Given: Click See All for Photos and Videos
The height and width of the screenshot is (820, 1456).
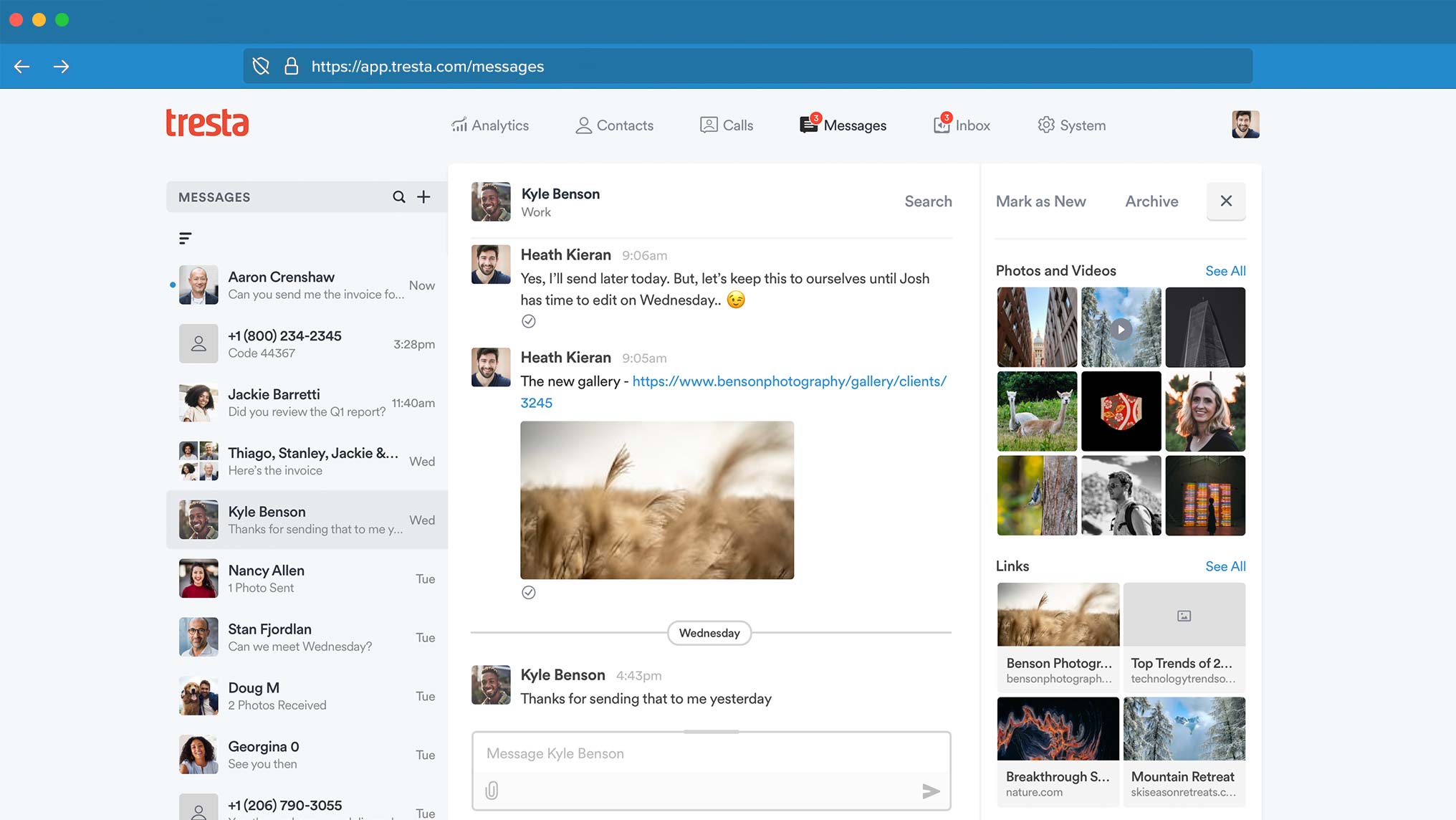Looking at the screenshot, I should point(1224,270).
